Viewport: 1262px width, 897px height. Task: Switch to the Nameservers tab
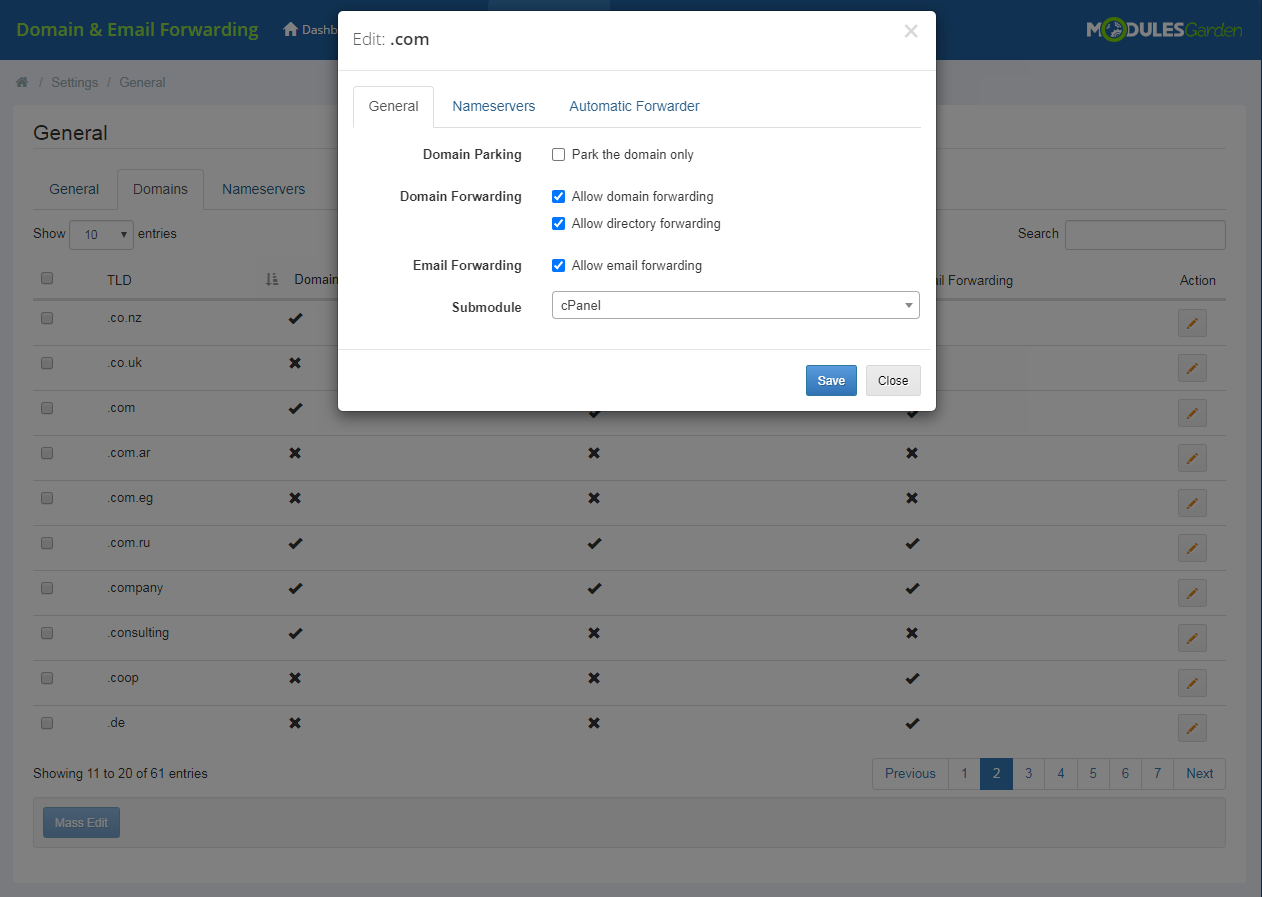(x=493, y=105)
